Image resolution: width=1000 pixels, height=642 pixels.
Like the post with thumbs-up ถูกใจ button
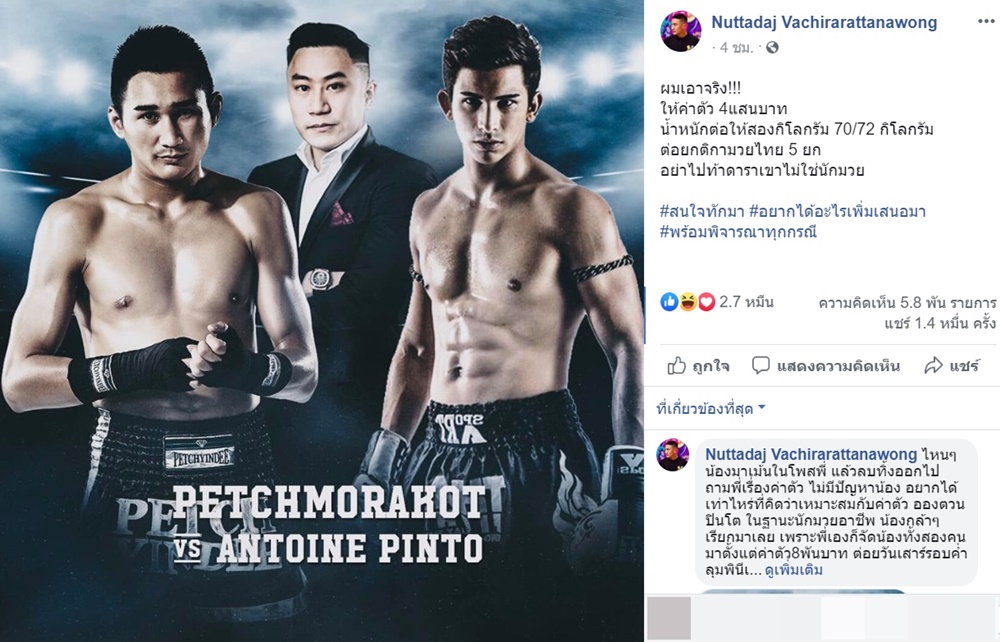coord(698,366)
